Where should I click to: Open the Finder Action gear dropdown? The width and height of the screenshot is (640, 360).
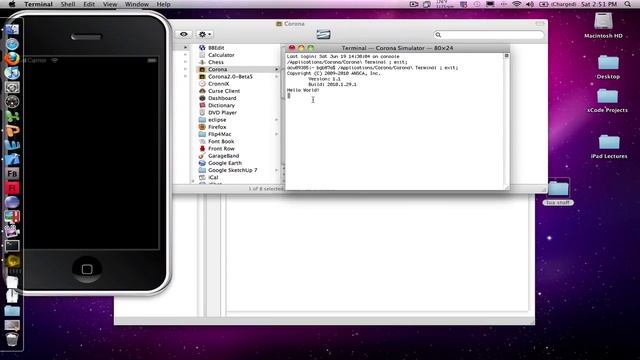pos(204,34)
